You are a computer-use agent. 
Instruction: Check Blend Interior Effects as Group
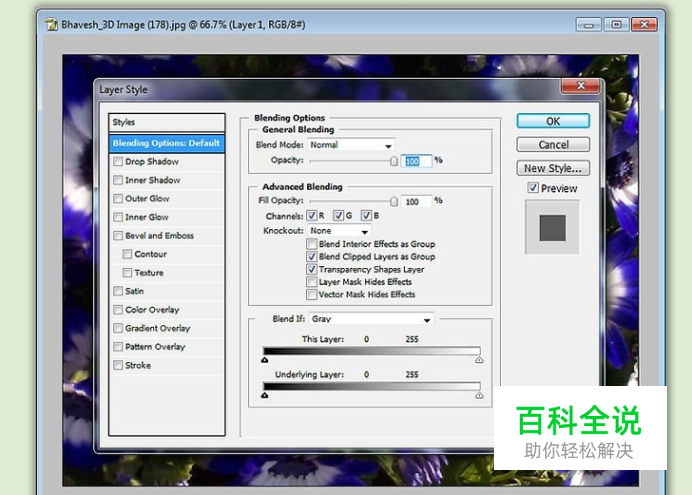[312, 244]
